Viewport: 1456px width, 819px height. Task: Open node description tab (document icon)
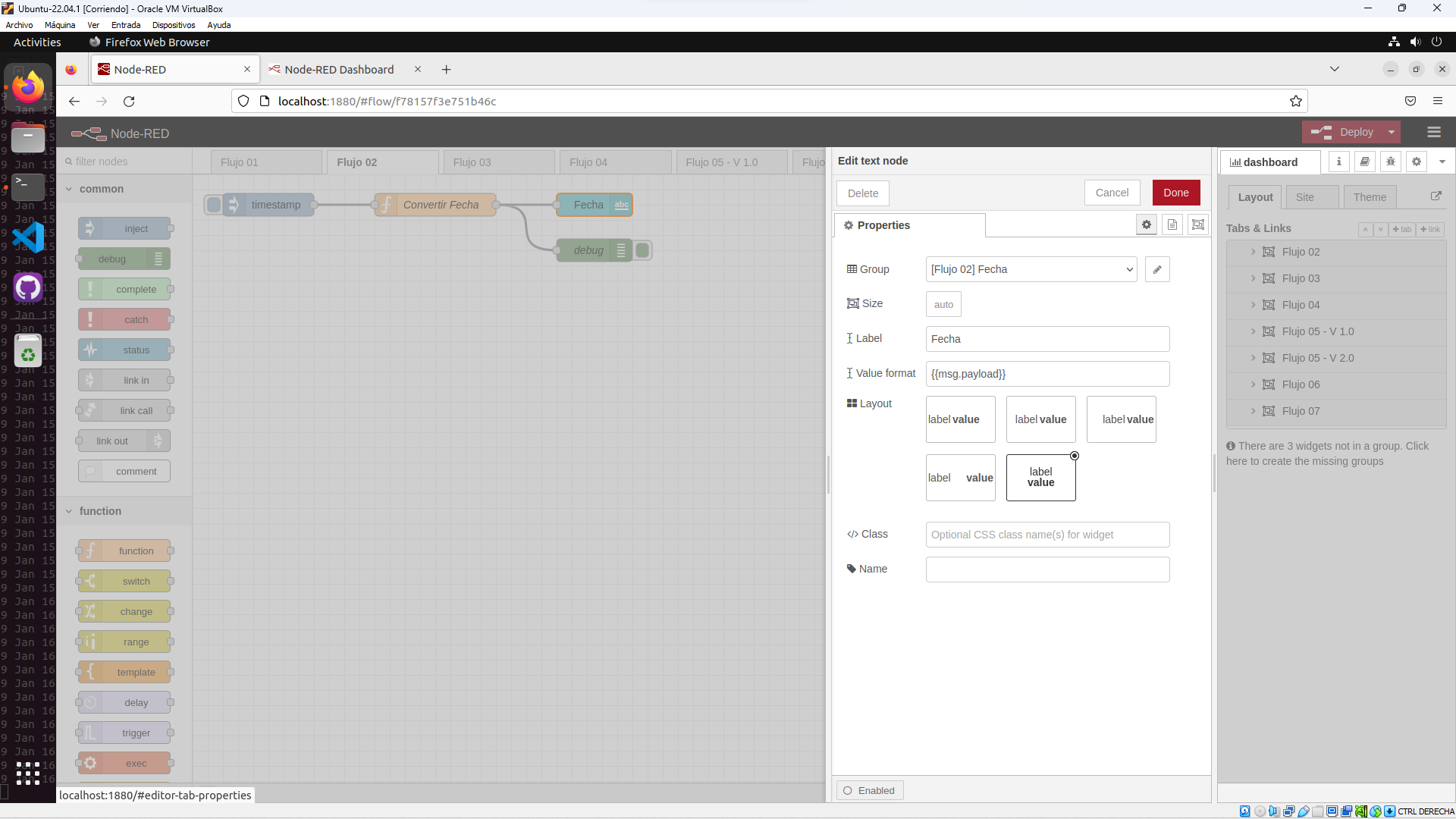(x=1172, y=224)
